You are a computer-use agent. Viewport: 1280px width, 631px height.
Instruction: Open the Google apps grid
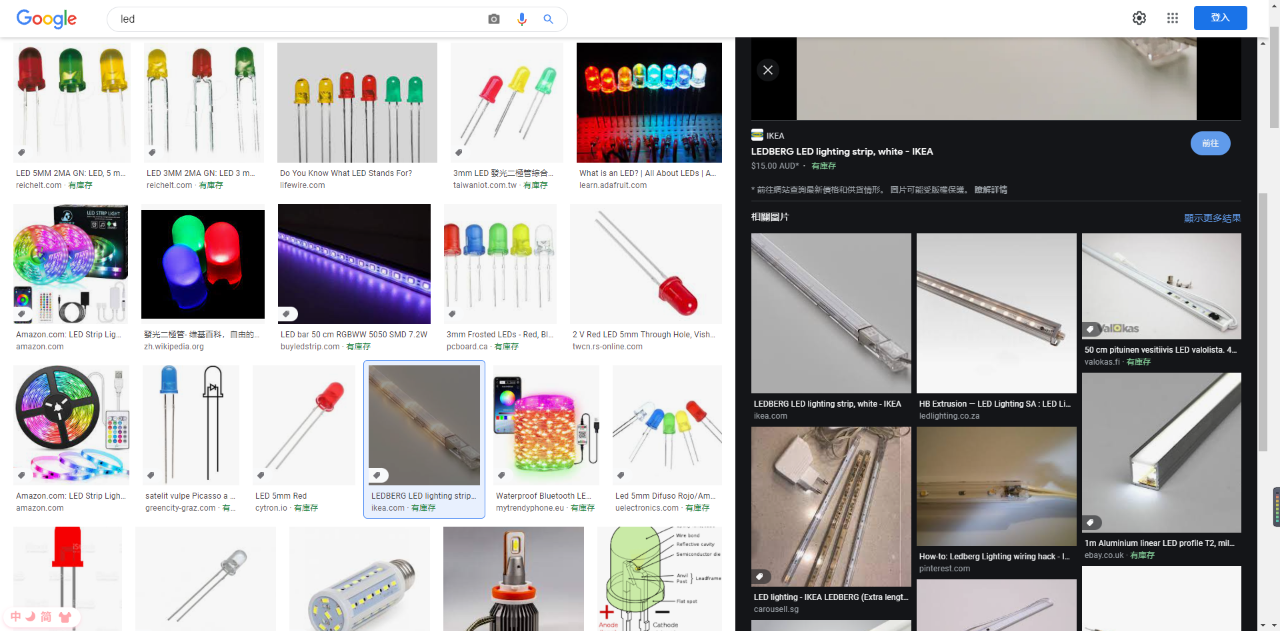click(1173, 18)
